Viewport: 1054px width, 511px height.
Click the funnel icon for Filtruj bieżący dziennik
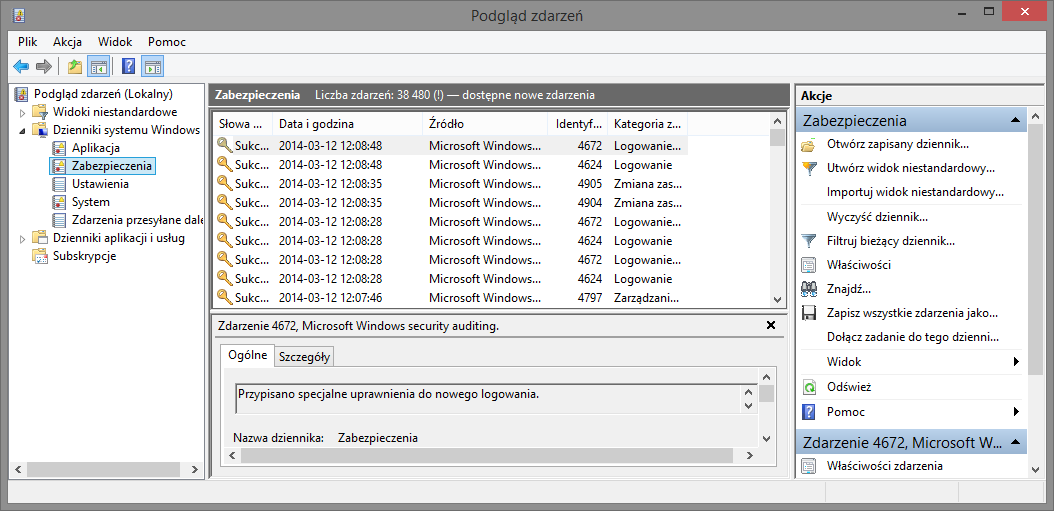pyautogui.click(x=809, y=241)
